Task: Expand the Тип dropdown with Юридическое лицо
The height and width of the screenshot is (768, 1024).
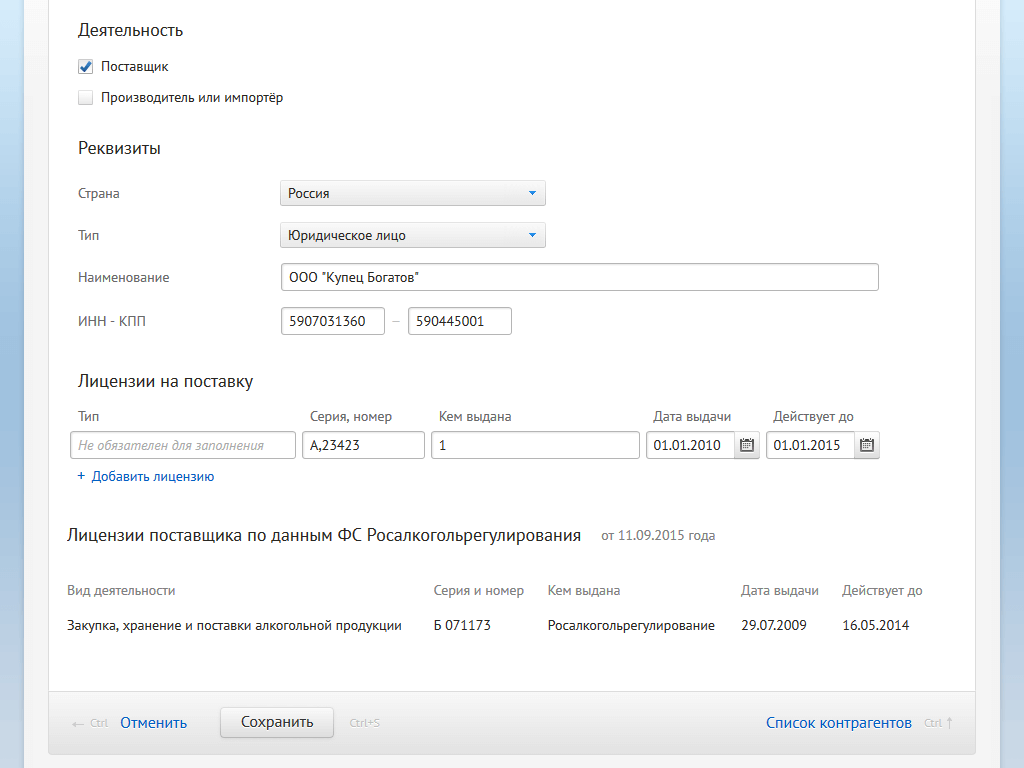Action: (x=413, y=235)
